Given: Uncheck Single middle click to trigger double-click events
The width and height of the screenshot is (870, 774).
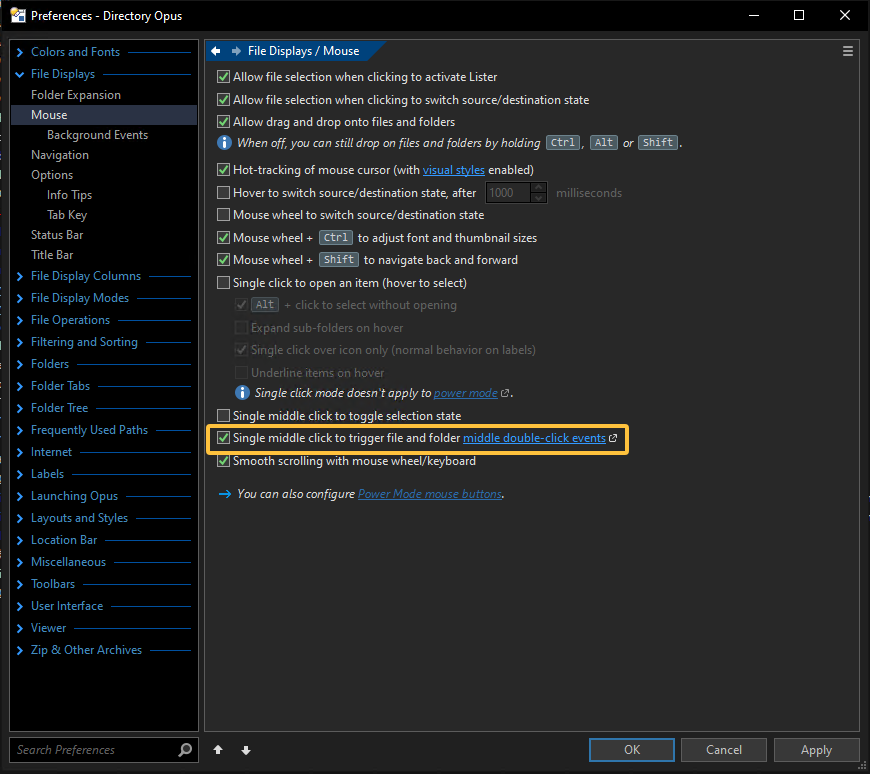Looking at the screenshot, I should (x=223, y=438).
